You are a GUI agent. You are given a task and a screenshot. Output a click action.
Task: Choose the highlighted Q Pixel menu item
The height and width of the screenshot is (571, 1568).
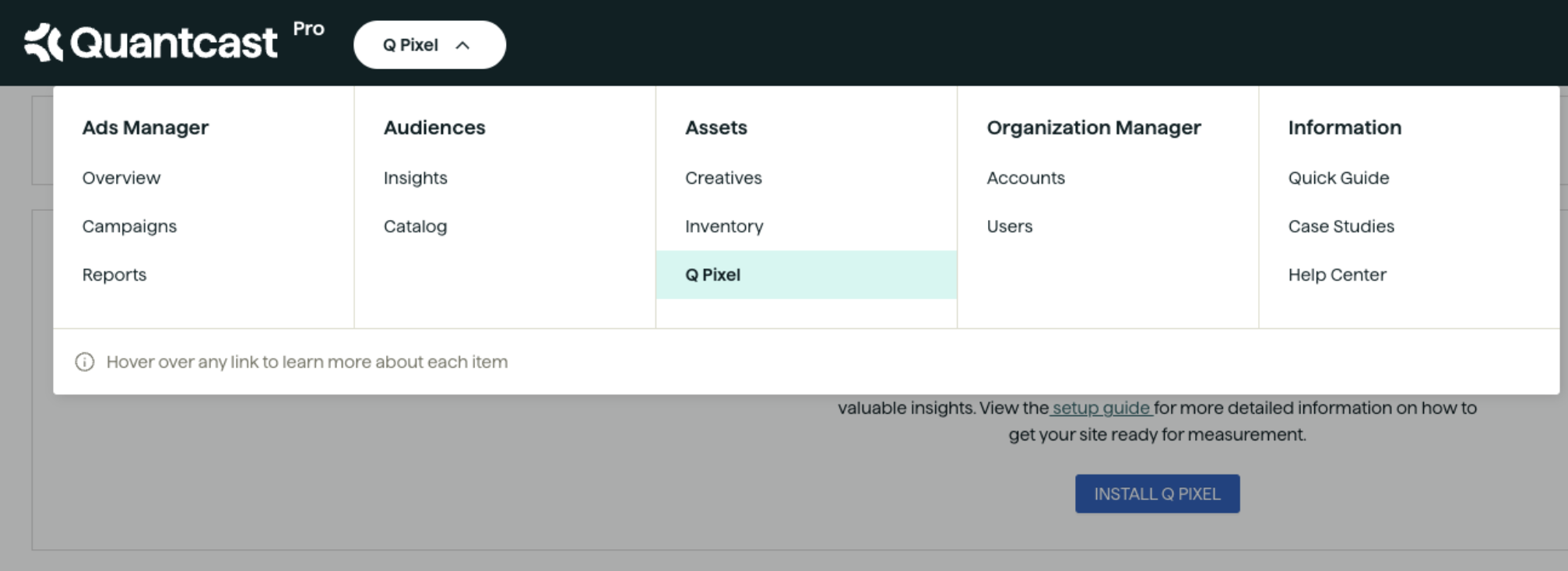(807, 275)
